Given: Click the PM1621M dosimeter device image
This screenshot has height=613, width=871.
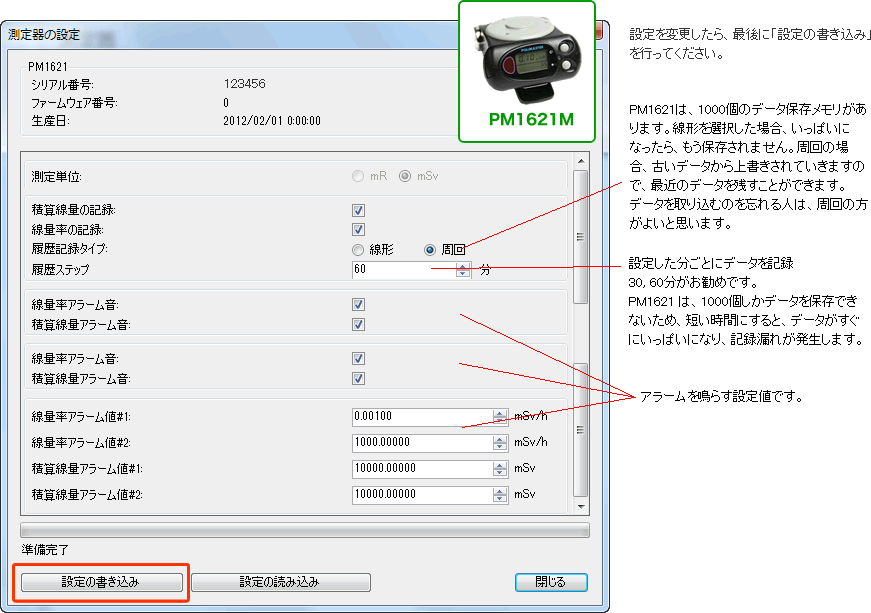Looking at the screenshot, I should (x=527, y=60).
